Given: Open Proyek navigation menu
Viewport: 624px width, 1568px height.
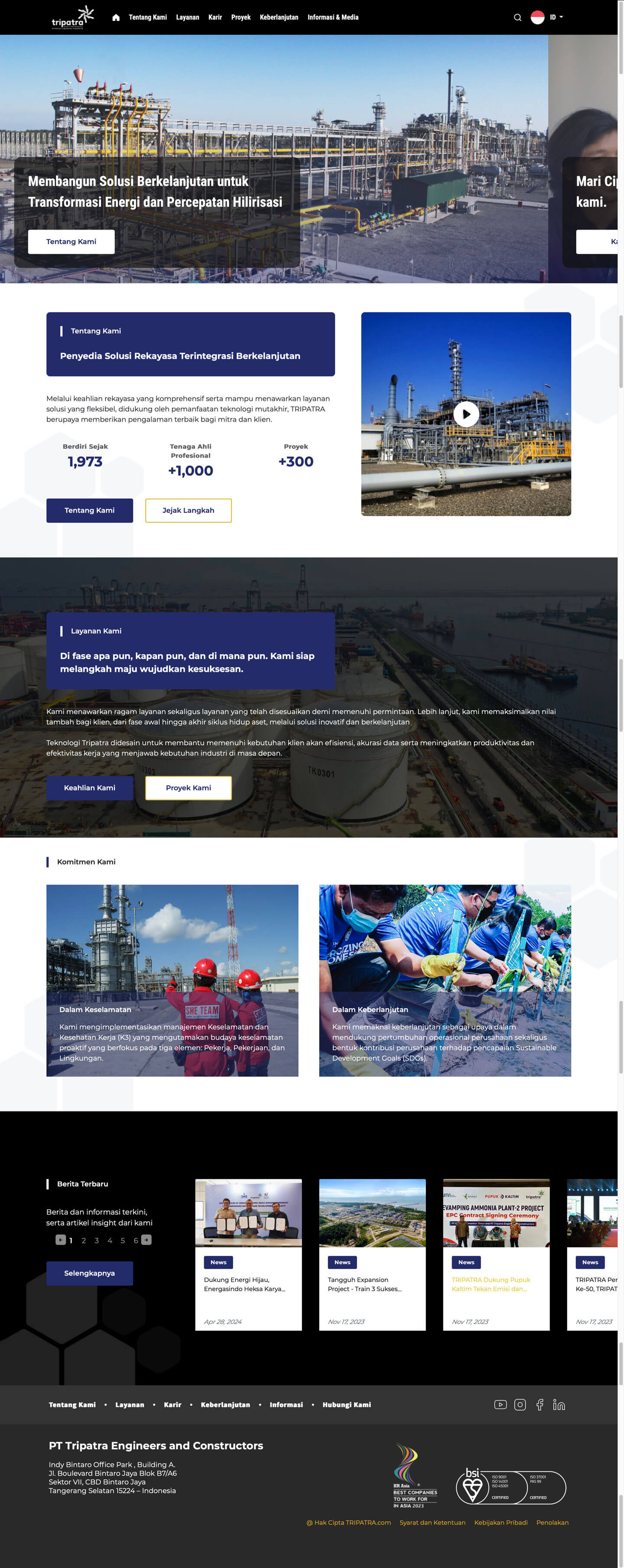Looking at the screenshot, I should (x=241, y=18).
